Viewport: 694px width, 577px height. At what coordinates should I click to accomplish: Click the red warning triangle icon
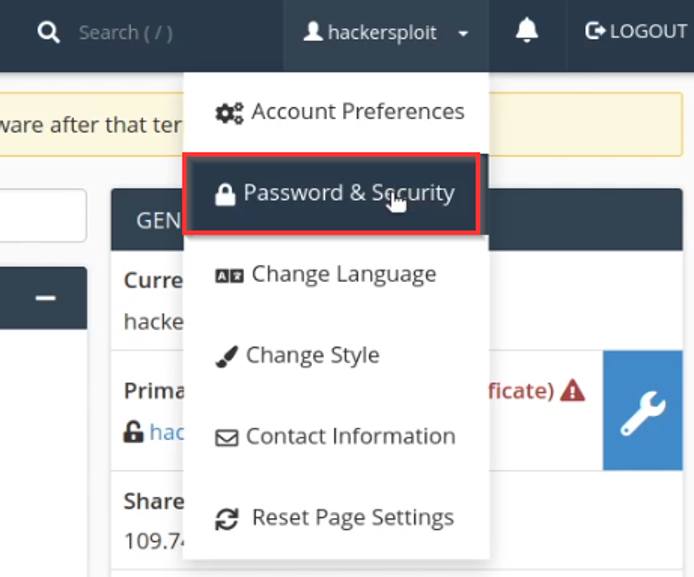[572, 391]
